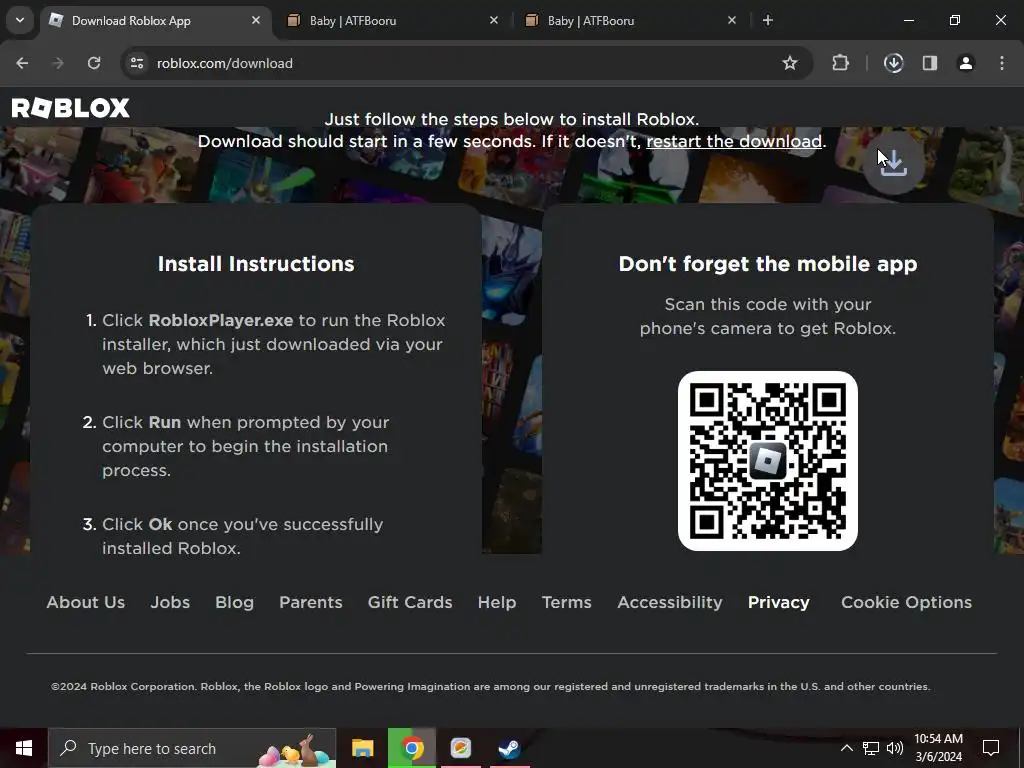Click the Don't forget the mobile app heading
Screen dimensions: 1024x768
click(768, 264)
